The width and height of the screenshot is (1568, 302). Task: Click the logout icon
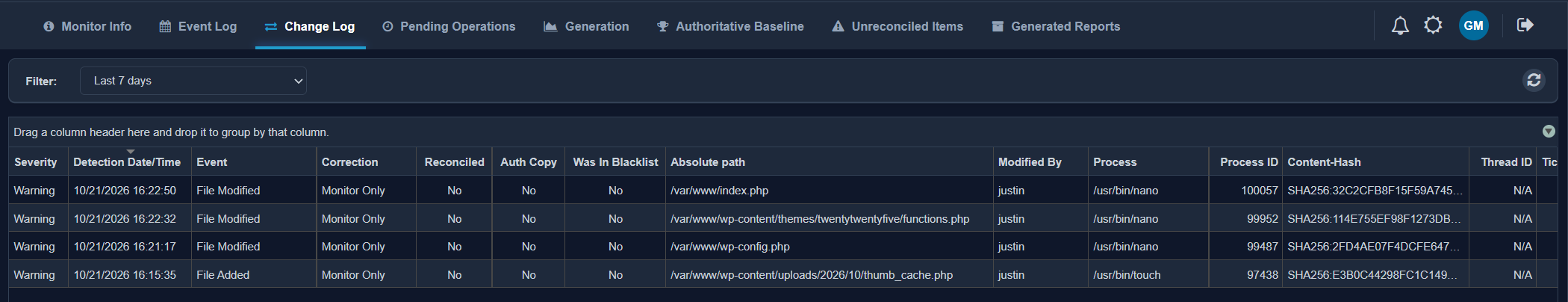pyautogui.click(x=1525, y=25)
